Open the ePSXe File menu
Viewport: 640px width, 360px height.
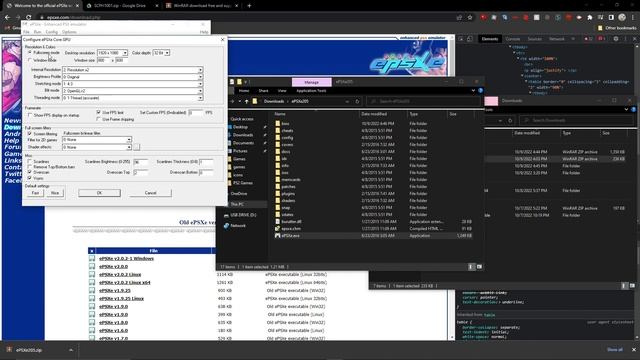pos(26,32)
